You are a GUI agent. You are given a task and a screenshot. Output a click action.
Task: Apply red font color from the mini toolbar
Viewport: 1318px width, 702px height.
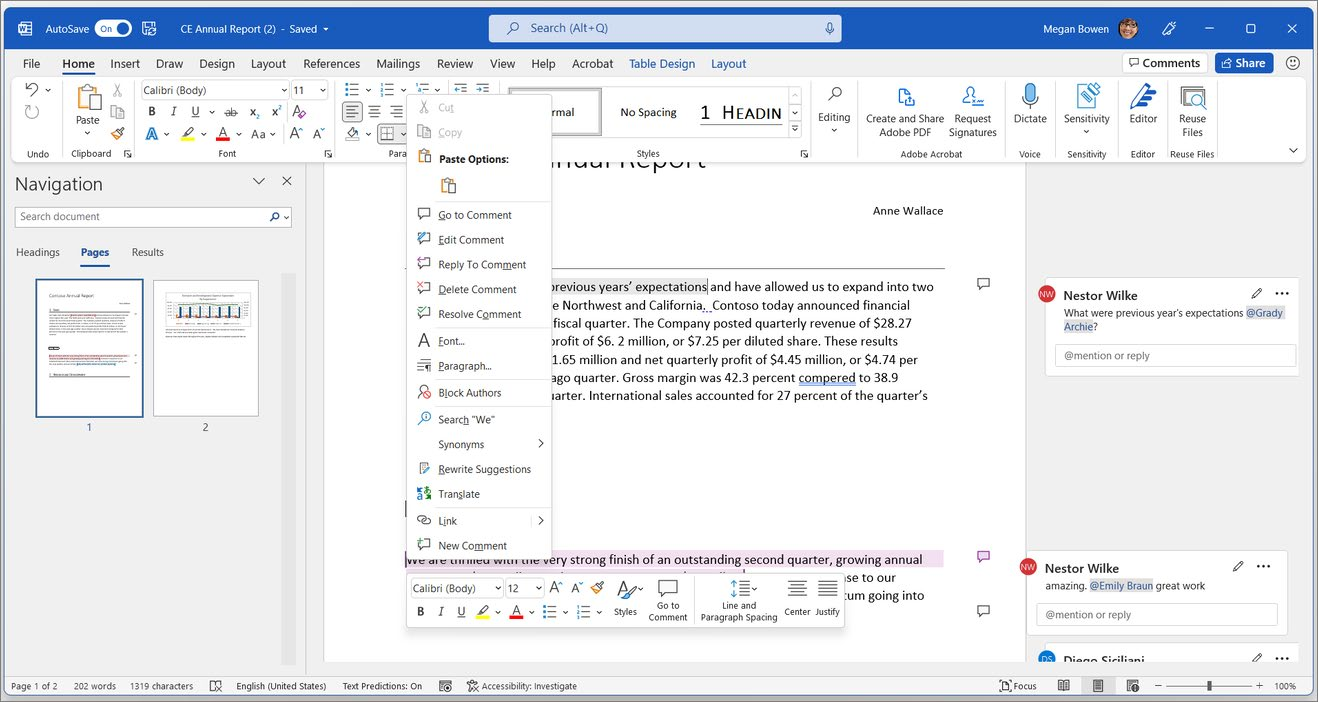(x=516, y=612)
